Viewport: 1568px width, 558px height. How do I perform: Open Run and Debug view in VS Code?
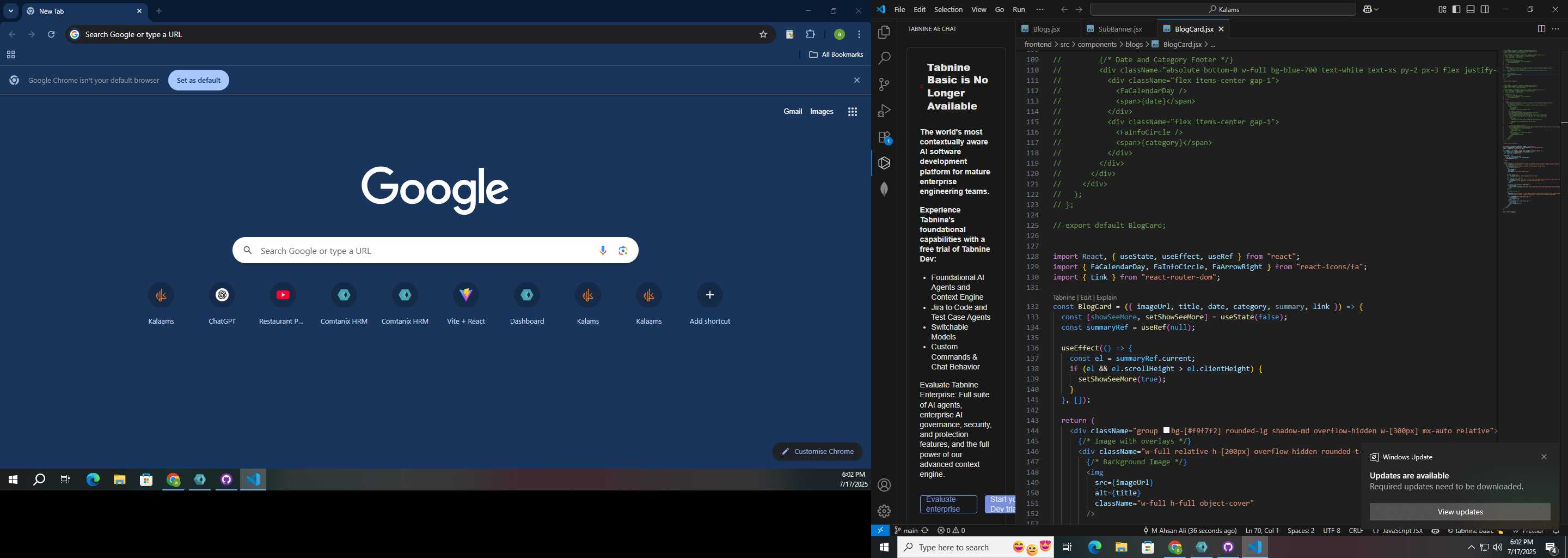coord(884,111)
